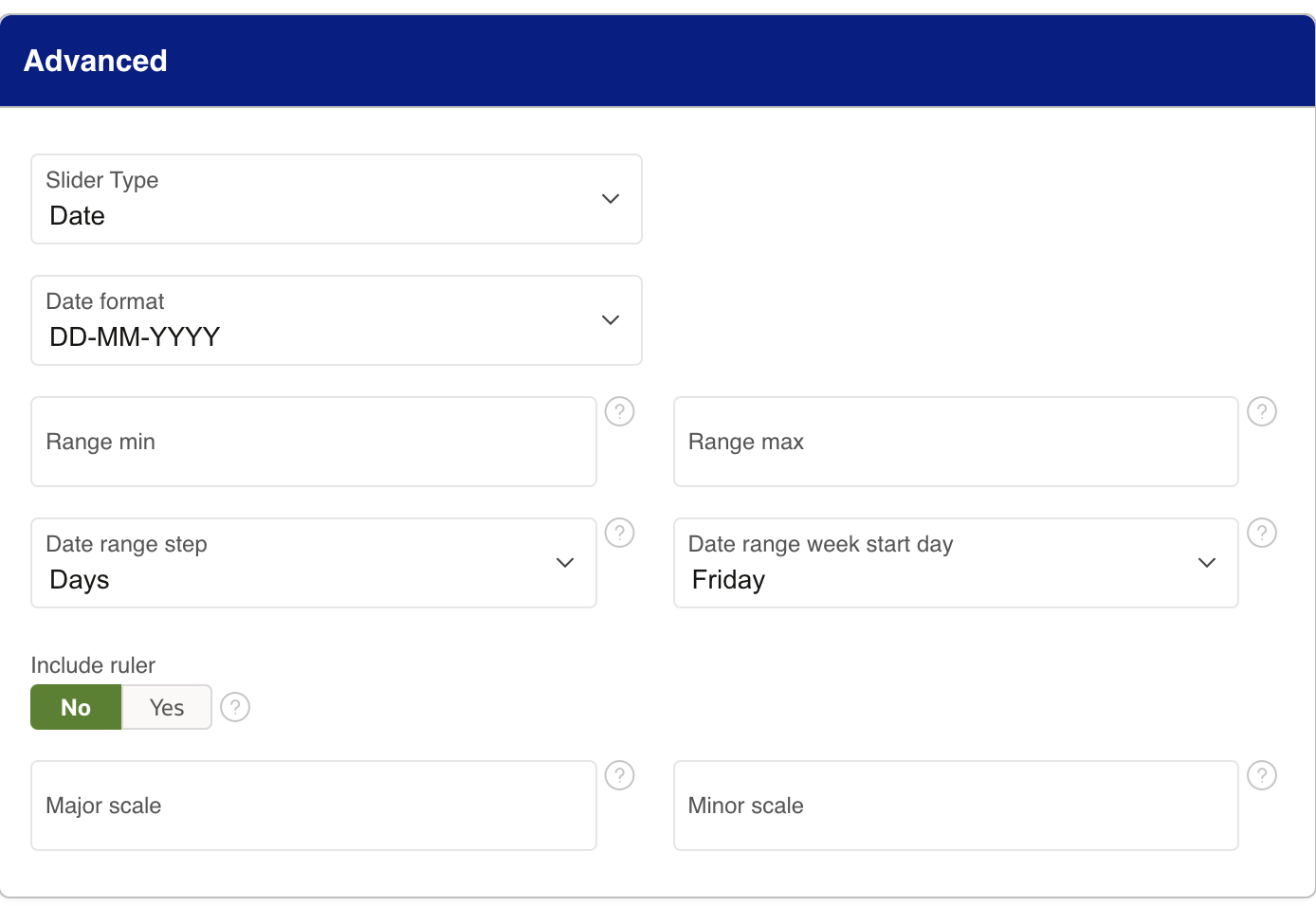Click into the Major scale field
Screen dimensions: 1316x906
pyautogui.click(x=314, y=806)
